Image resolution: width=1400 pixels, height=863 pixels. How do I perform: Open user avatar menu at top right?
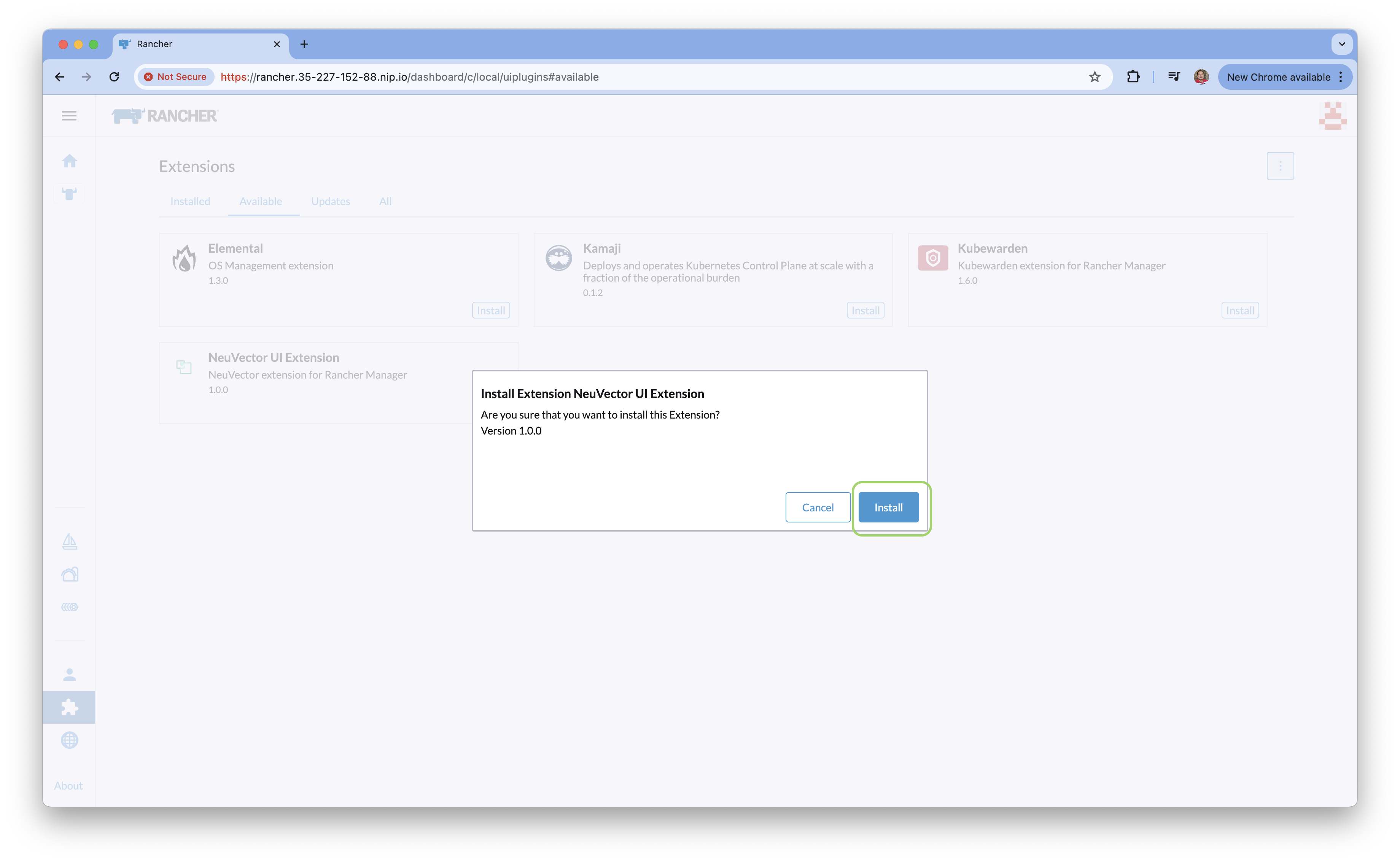click(x=1332, y=116)
